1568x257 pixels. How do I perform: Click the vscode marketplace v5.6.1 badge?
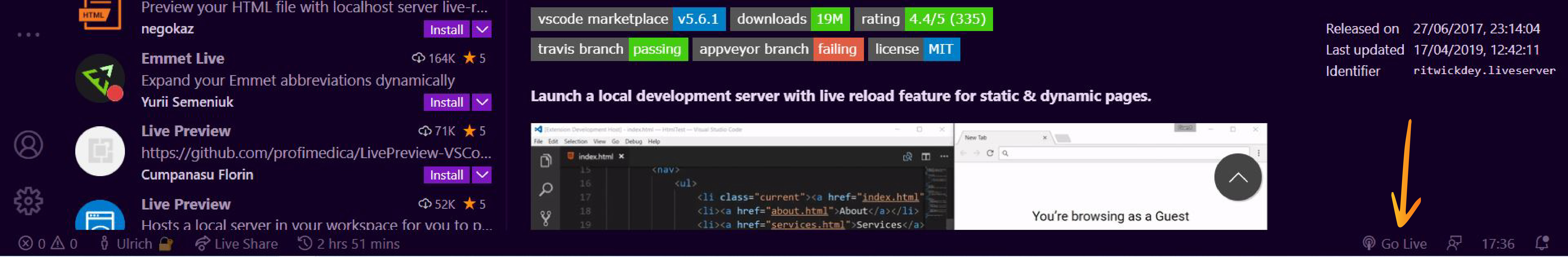point(628,20)
